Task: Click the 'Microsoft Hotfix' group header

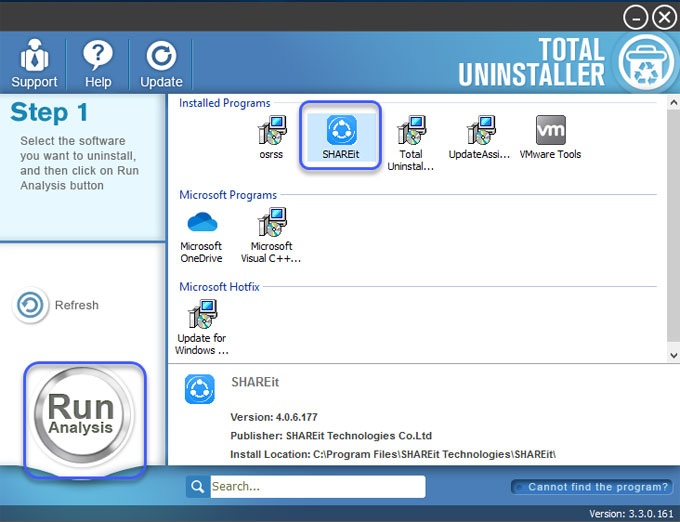Action: (219, 287)
